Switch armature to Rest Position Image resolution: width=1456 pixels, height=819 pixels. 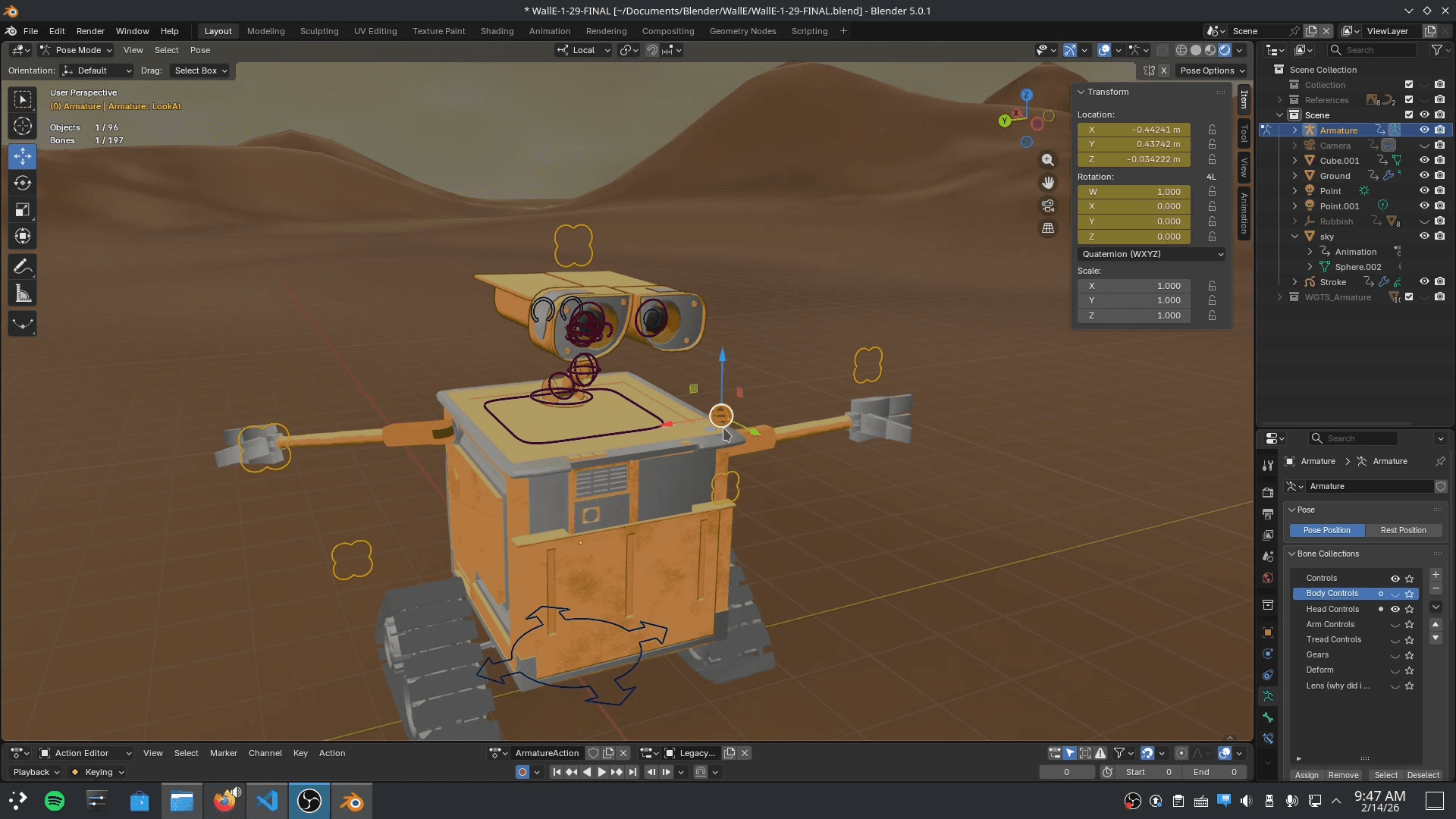coord(1404,530)
